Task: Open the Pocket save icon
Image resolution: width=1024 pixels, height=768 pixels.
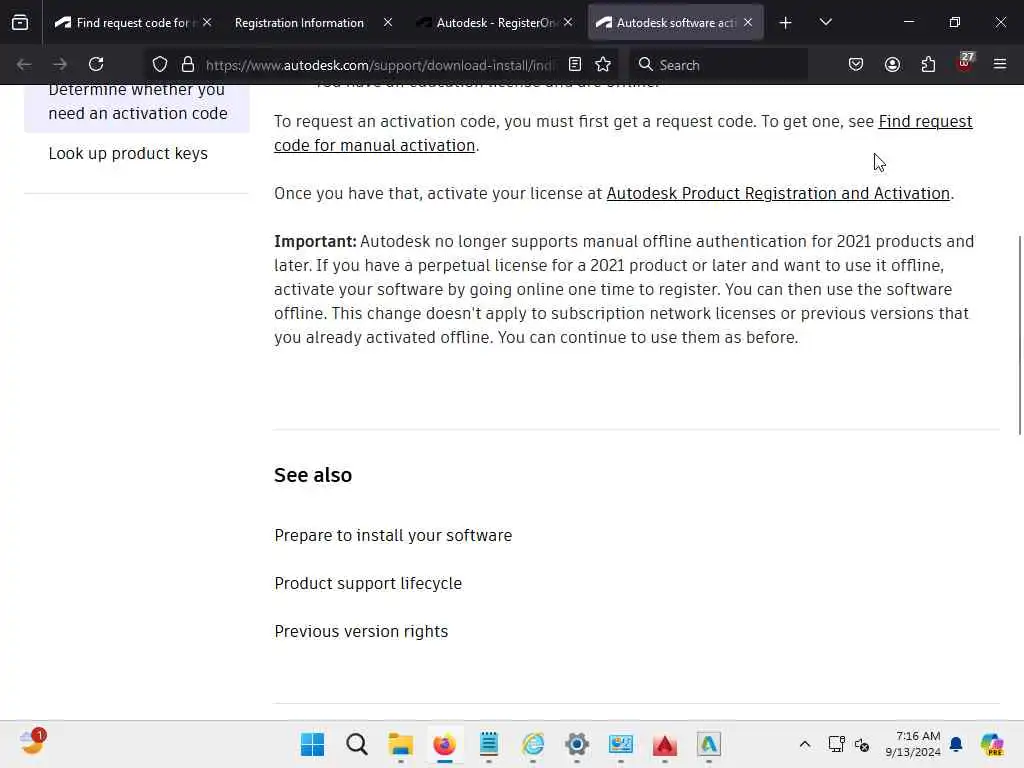Action: click(856, 64)
